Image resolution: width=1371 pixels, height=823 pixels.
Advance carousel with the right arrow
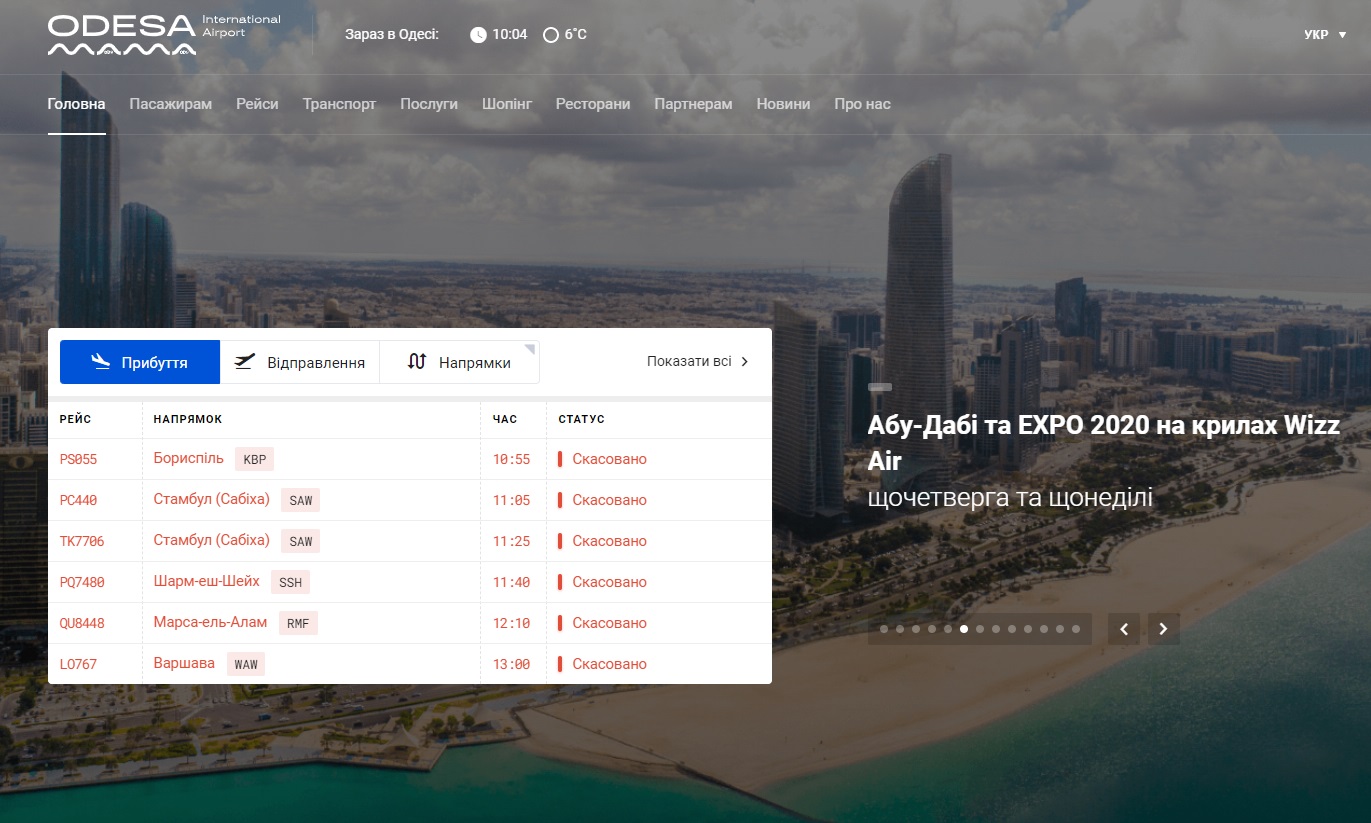pyautogui.click(x=1163, y=629)
